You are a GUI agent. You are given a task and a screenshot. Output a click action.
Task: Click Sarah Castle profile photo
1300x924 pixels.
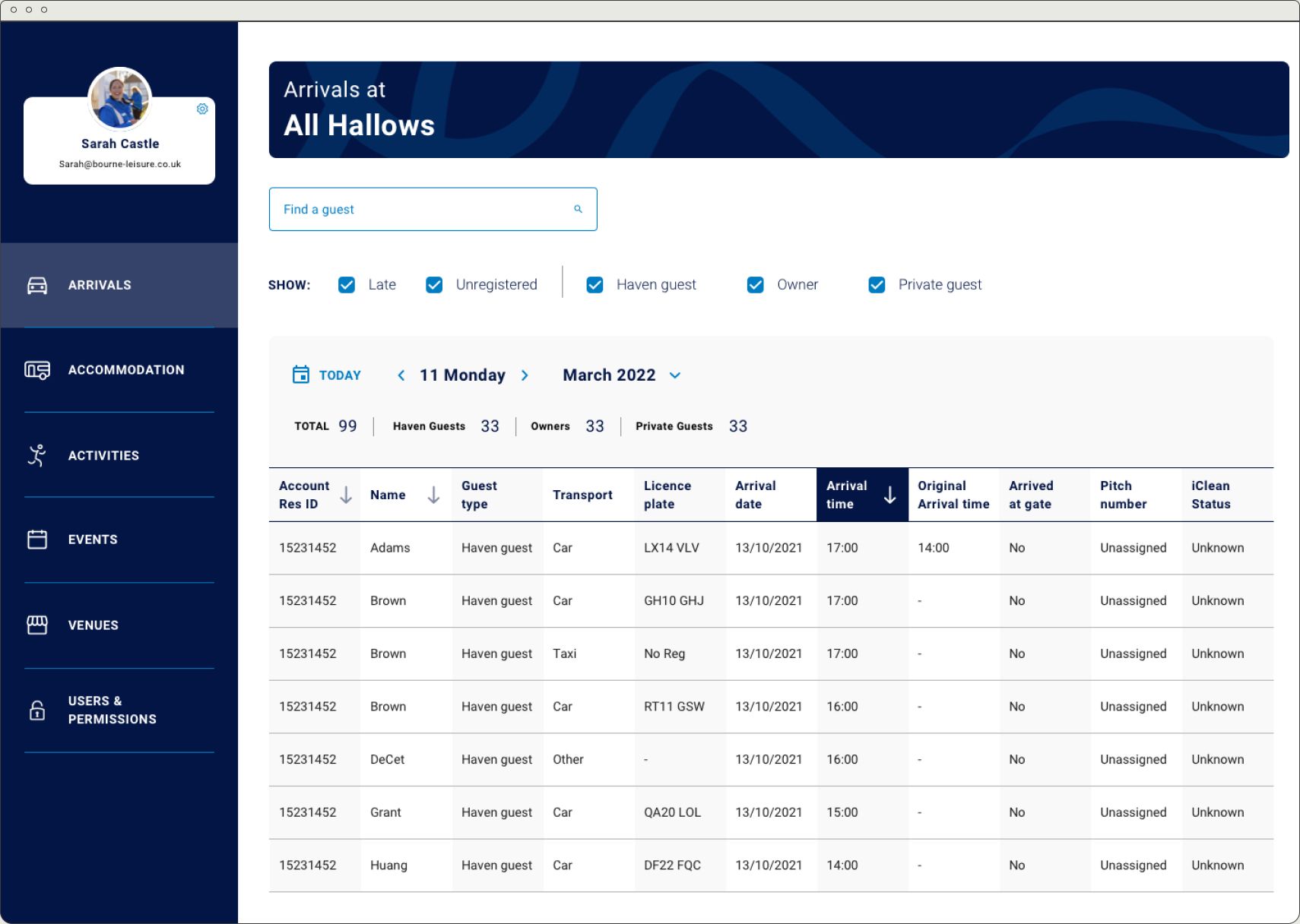tap(120, 99)
